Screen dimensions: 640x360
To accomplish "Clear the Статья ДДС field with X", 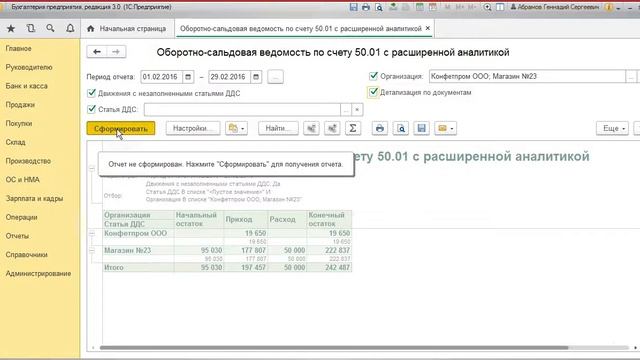I will point(357,109).
